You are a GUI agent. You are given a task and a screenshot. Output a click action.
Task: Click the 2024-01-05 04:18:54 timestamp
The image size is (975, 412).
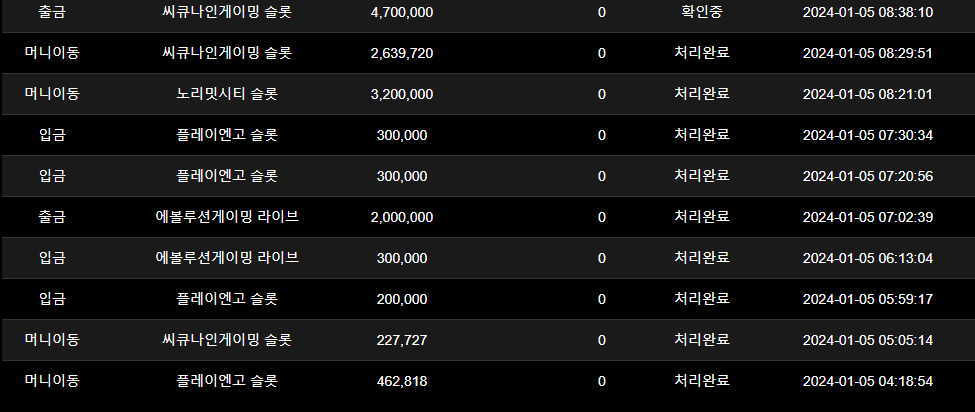click(867, 382)
